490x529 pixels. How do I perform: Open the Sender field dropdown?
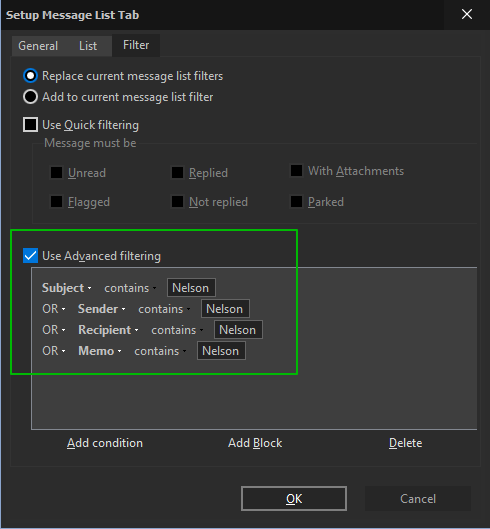[x=102, y=309]
